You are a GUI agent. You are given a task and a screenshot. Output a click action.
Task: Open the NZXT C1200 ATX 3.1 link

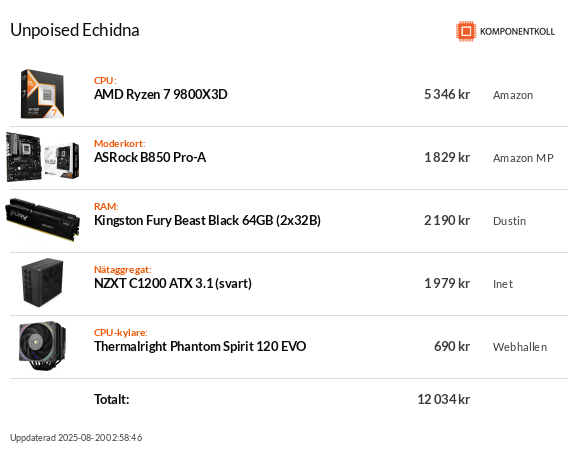pyautogui.click(x=173, y=283)
